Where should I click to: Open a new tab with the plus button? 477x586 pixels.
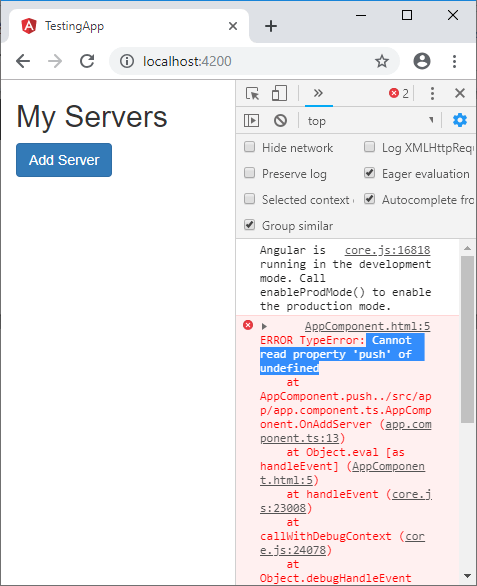(x=271, y=26)
